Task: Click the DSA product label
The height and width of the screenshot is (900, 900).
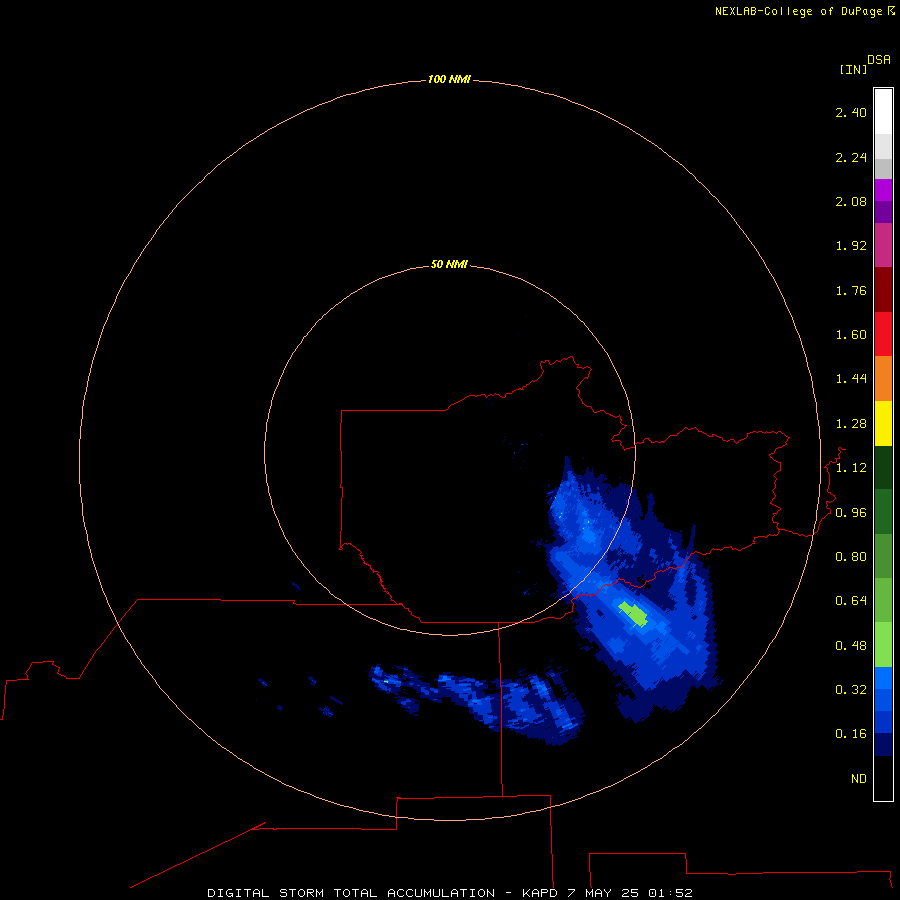Action: (879, 60)
